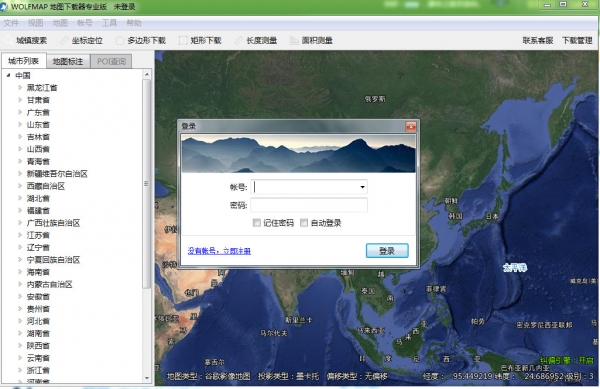The width and height of the screenshot is (600, 389).
Task: Expand the 吉林省 tree node
Action: point(20,137)
